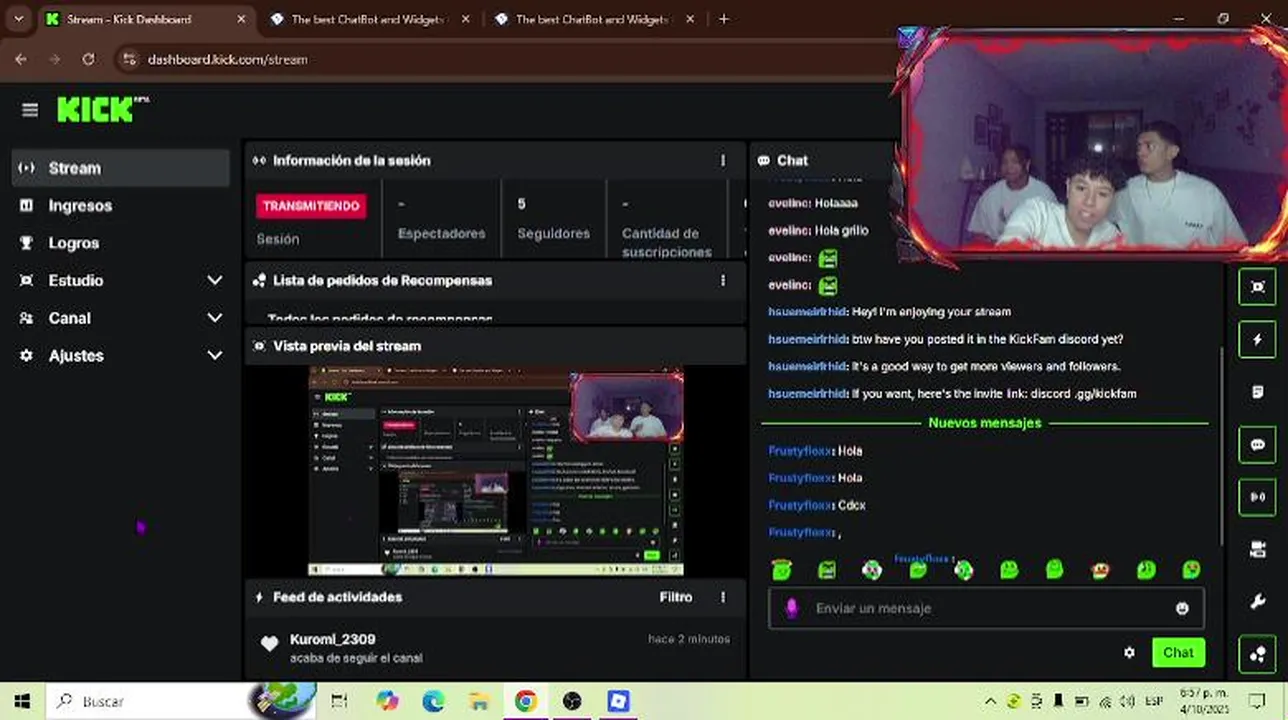Open the emoji picker in message field
Screen dimensions: 1288x720
click(x=1182, y=608)
